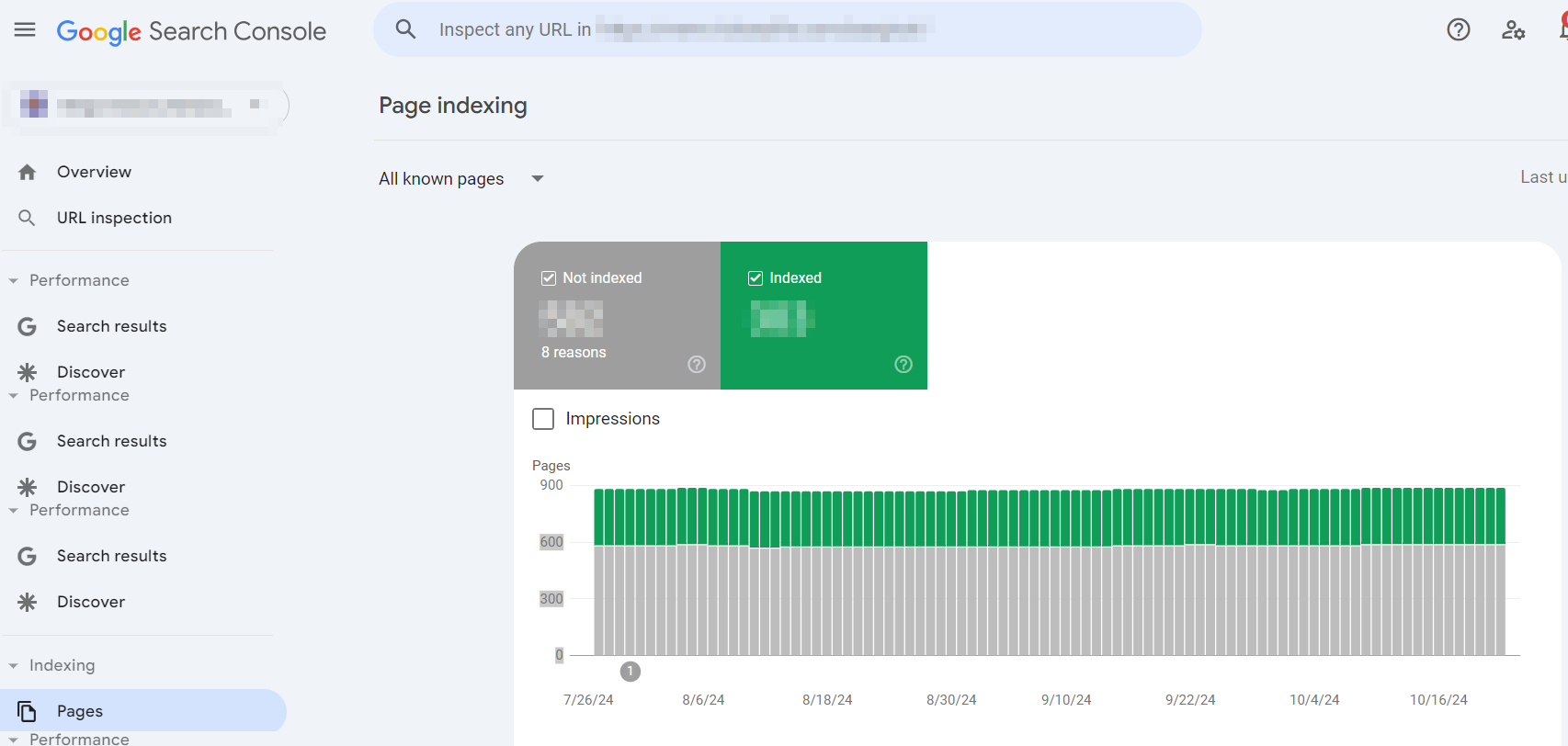Viewport: 1568px width, 746px height.
Task: Uncheck the Not indexed checkbox
Action: (549, 278)
